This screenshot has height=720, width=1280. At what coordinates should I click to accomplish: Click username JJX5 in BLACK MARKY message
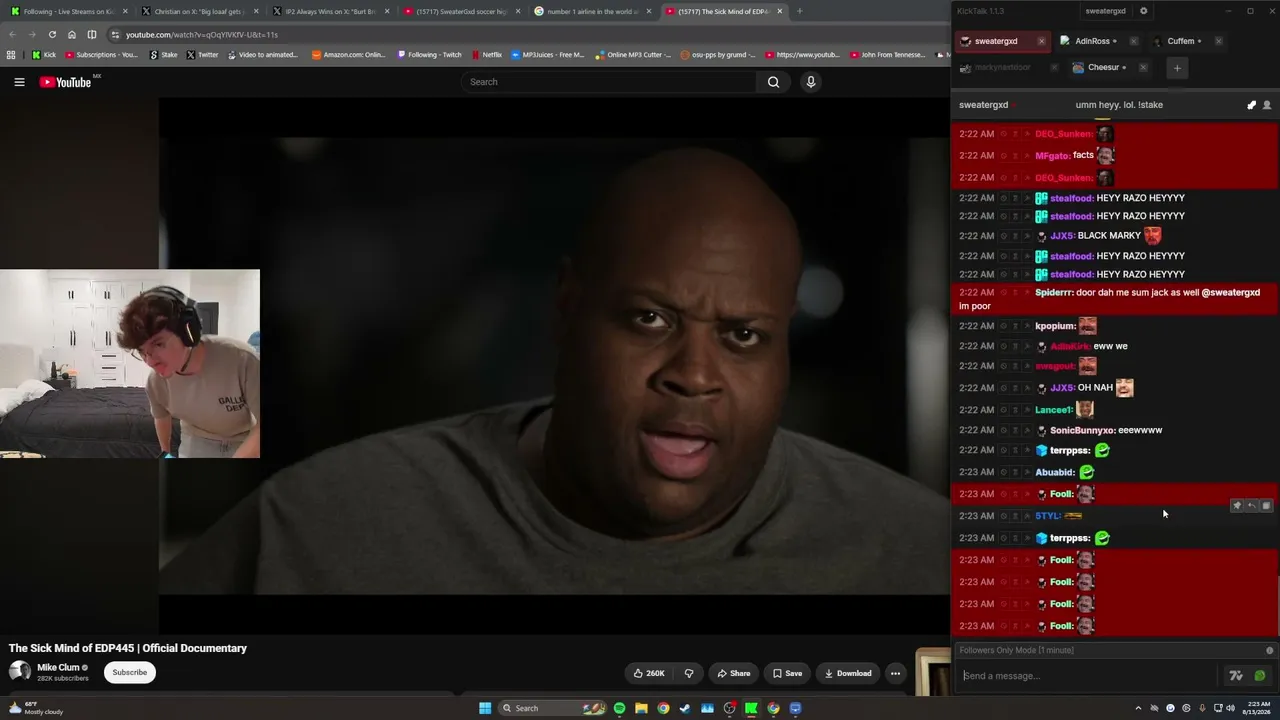1061,236
